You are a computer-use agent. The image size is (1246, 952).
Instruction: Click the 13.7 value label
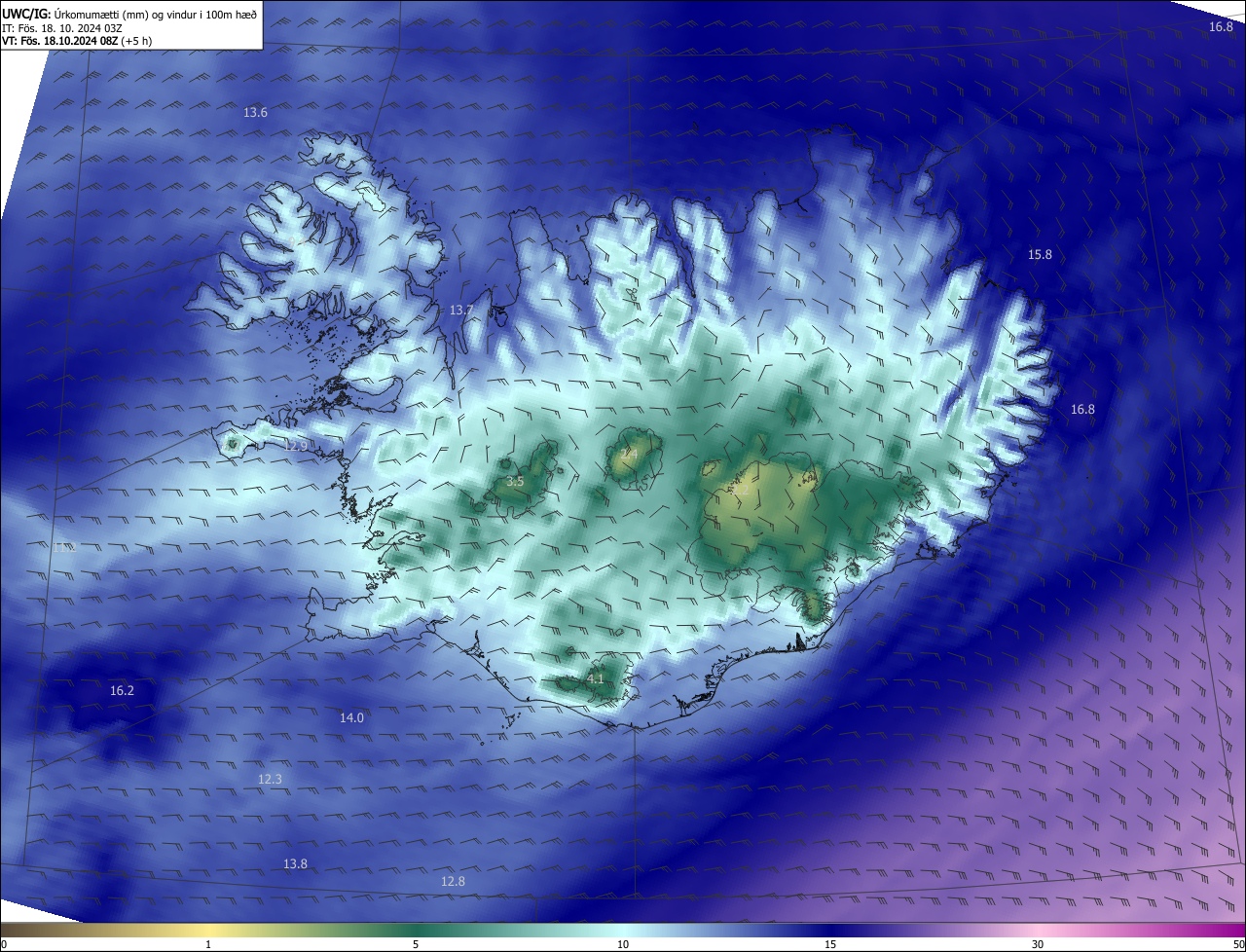(x=461, y=310)
